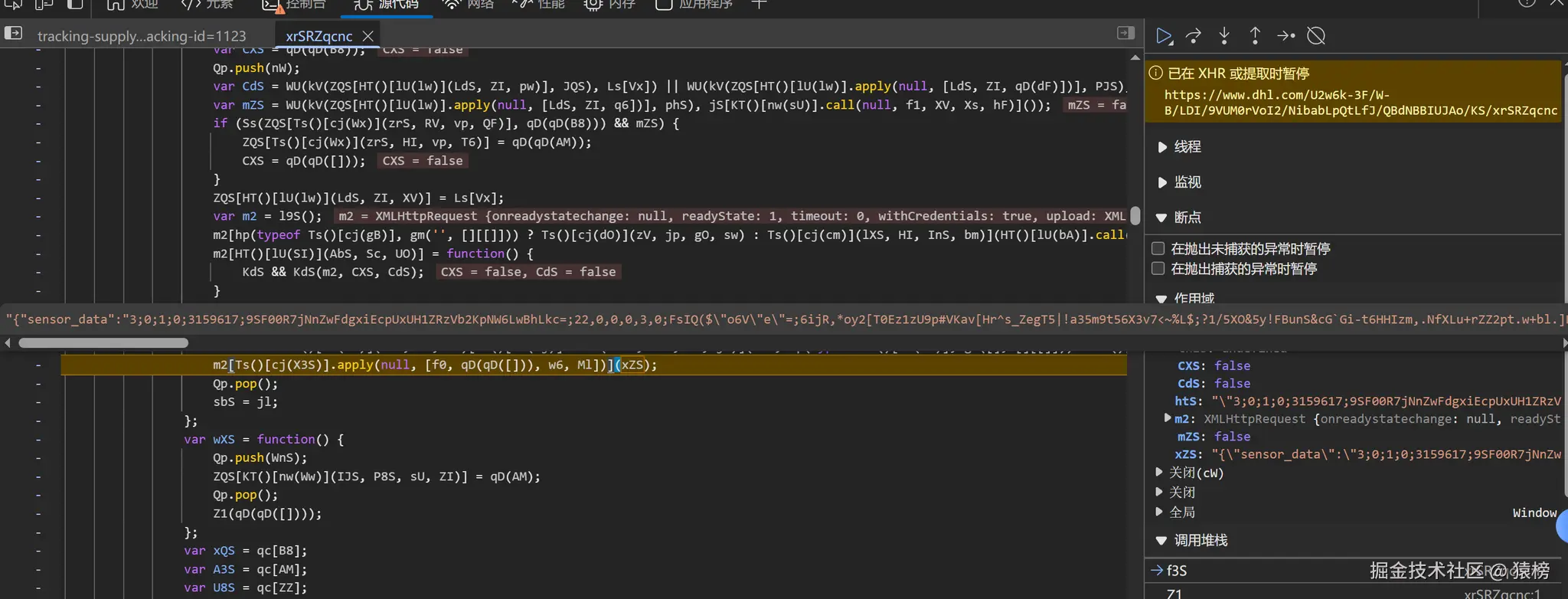This screenshot has height=599, width=1568.
Task: Step over the next function call
Action: click(1194, 36)
